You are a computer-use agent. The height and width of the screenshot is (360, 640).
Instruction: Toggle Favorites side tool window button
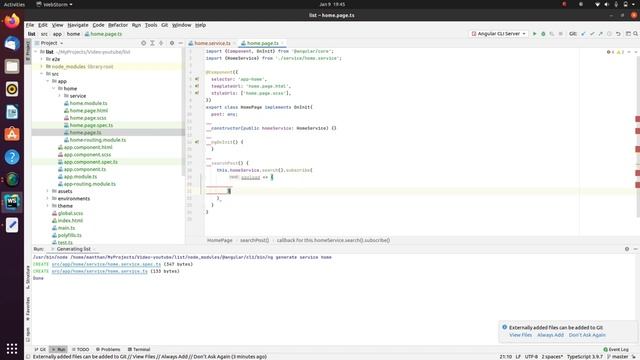[28, 309]
